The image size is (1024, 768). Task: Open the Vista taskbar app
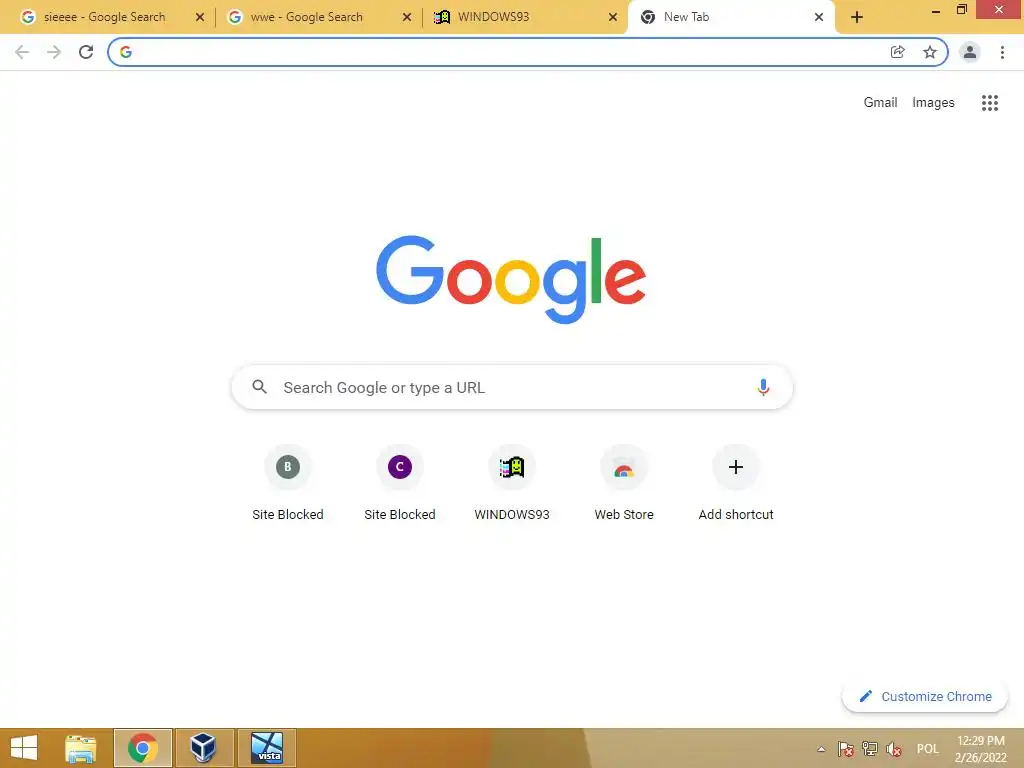tap(266, 748)
